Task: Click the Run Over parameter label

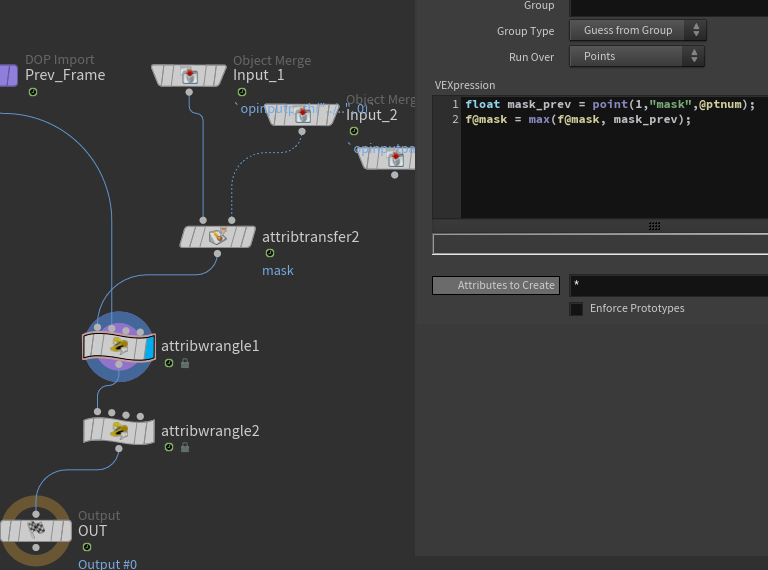Action: 531,57
